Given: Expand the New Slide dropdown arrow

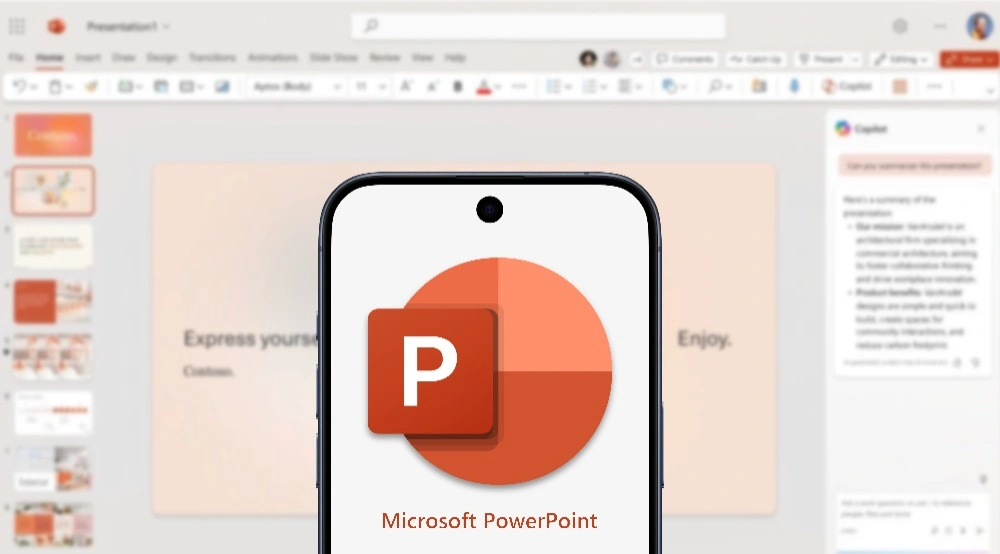Looking at the screenshot, I should point(138,87).
